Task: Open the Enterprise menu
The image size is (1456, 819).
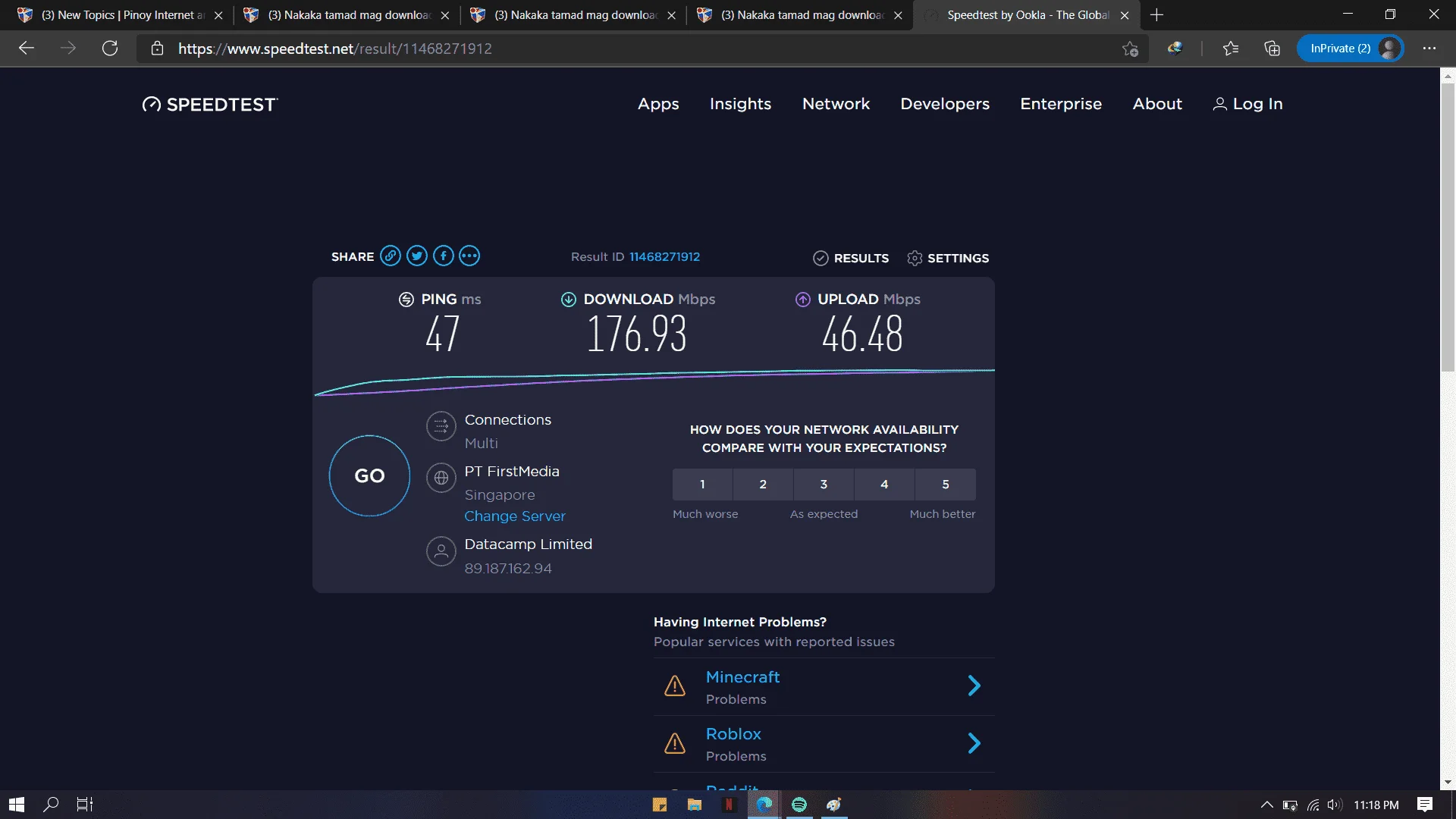Action: tap(1061, 104)
